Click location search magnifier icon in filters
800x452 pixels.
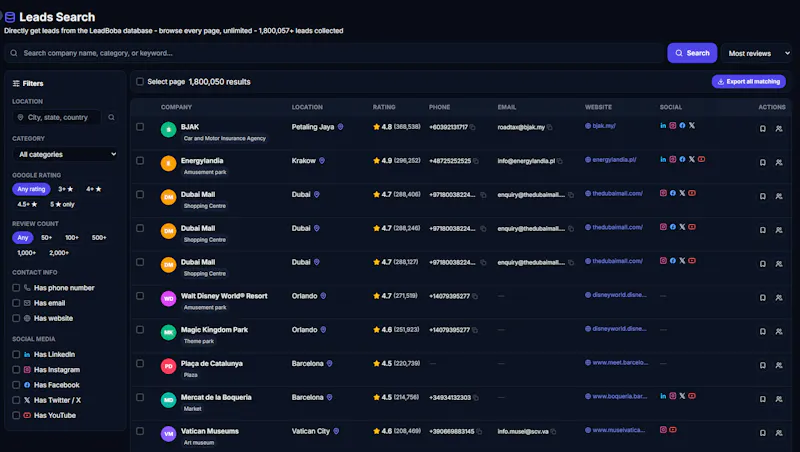[111, 117]
